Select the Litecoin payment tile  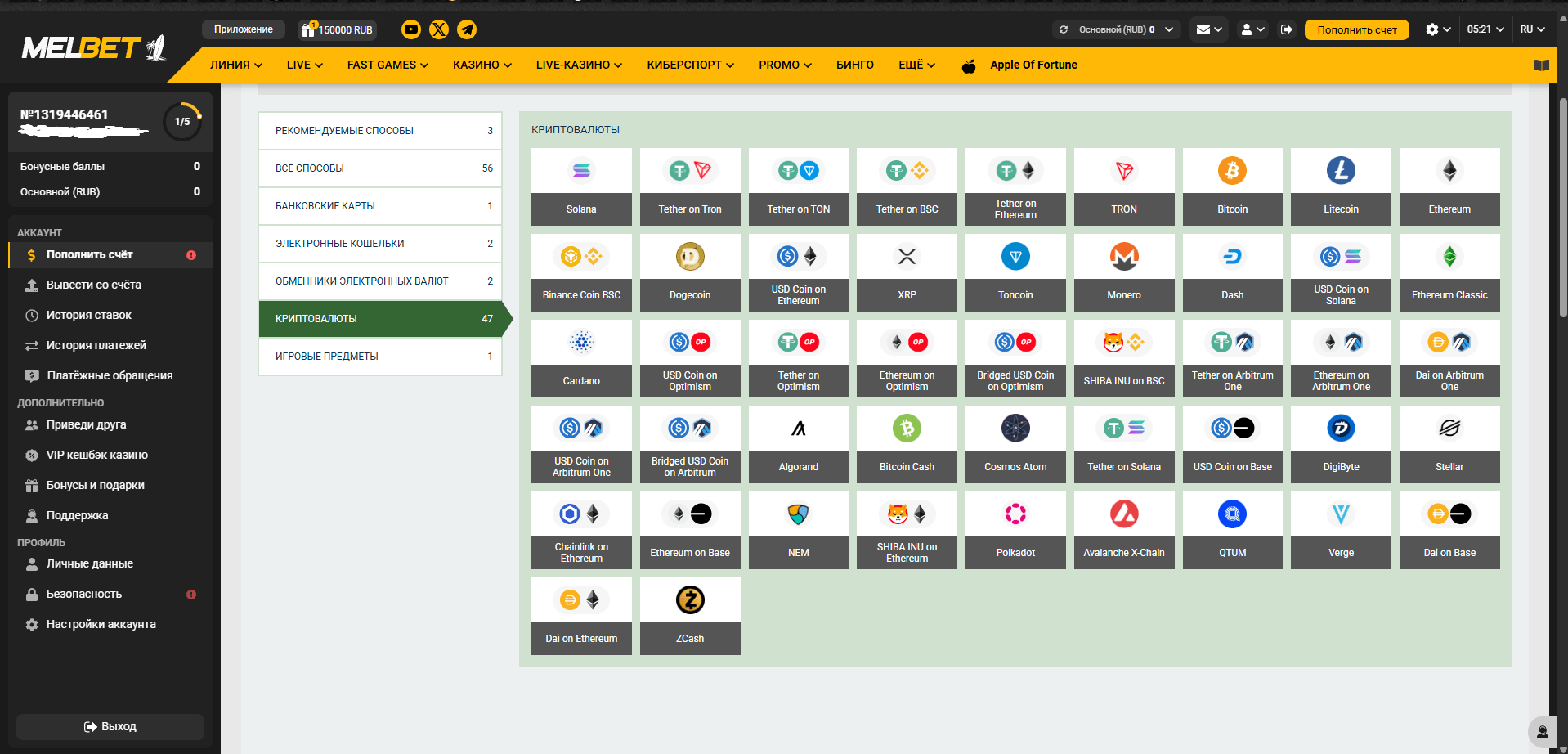1341,186
